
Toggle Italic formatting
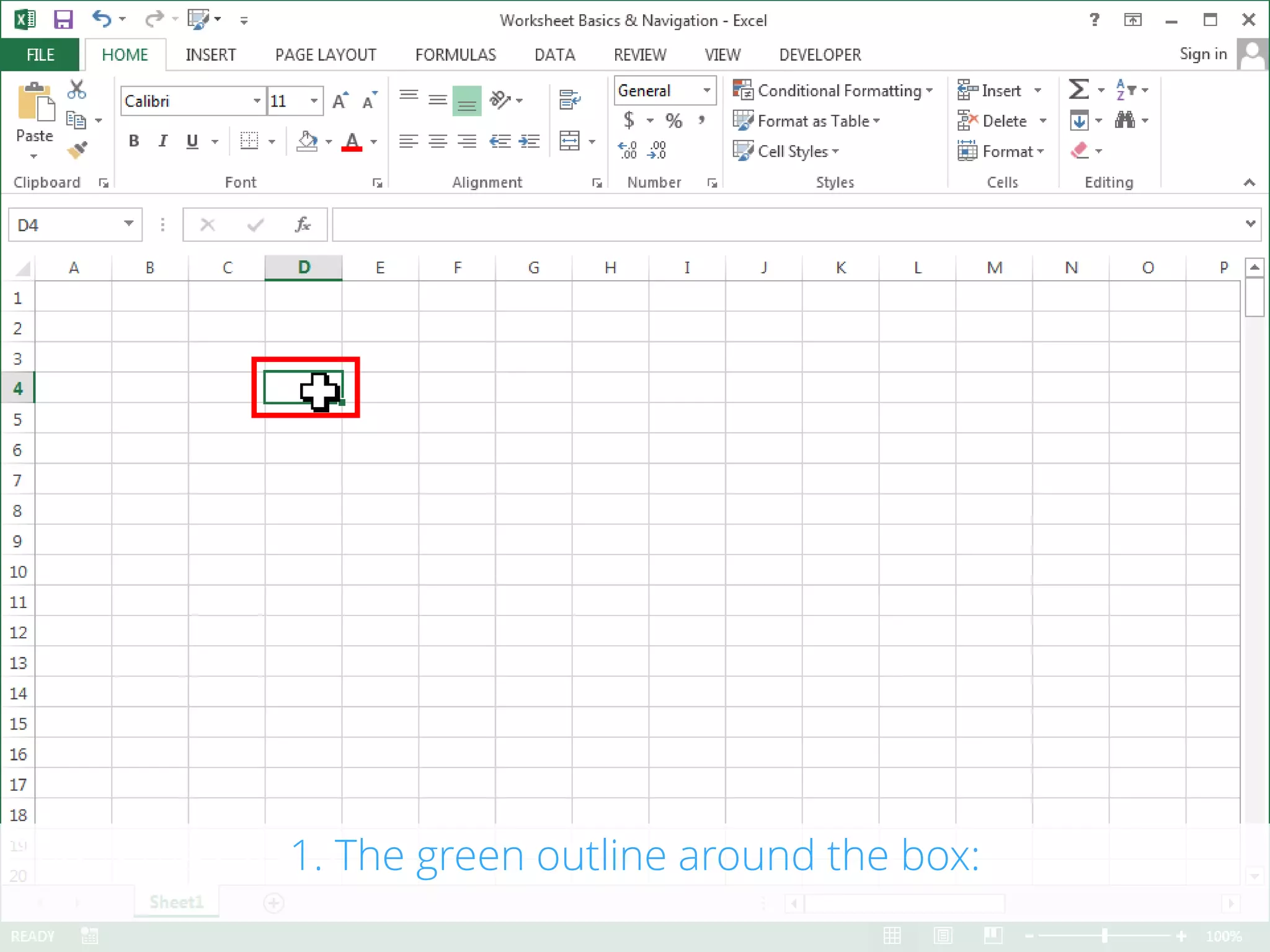(163, 141)
